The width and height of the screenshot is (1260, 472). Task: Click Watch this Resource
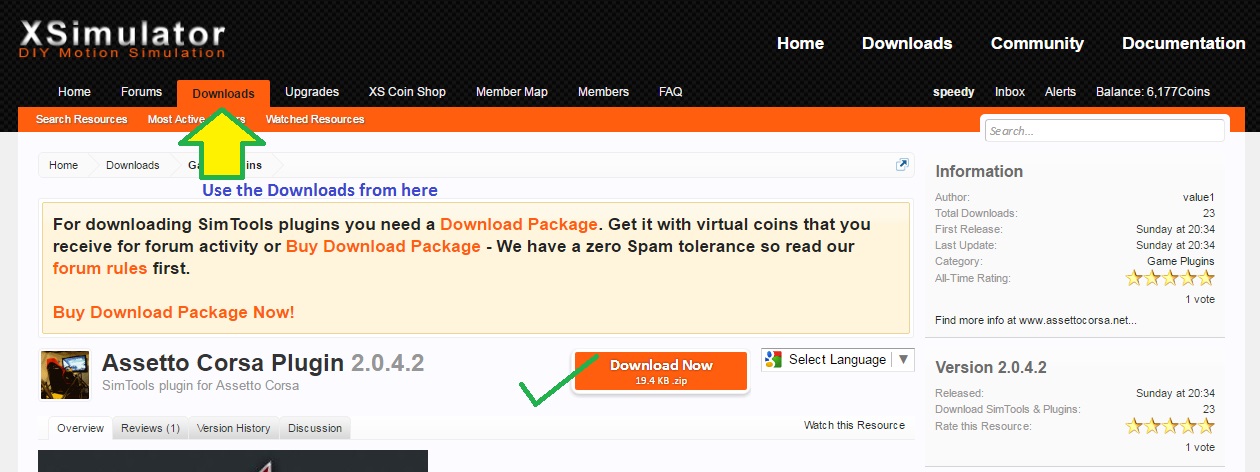[854, 425]
